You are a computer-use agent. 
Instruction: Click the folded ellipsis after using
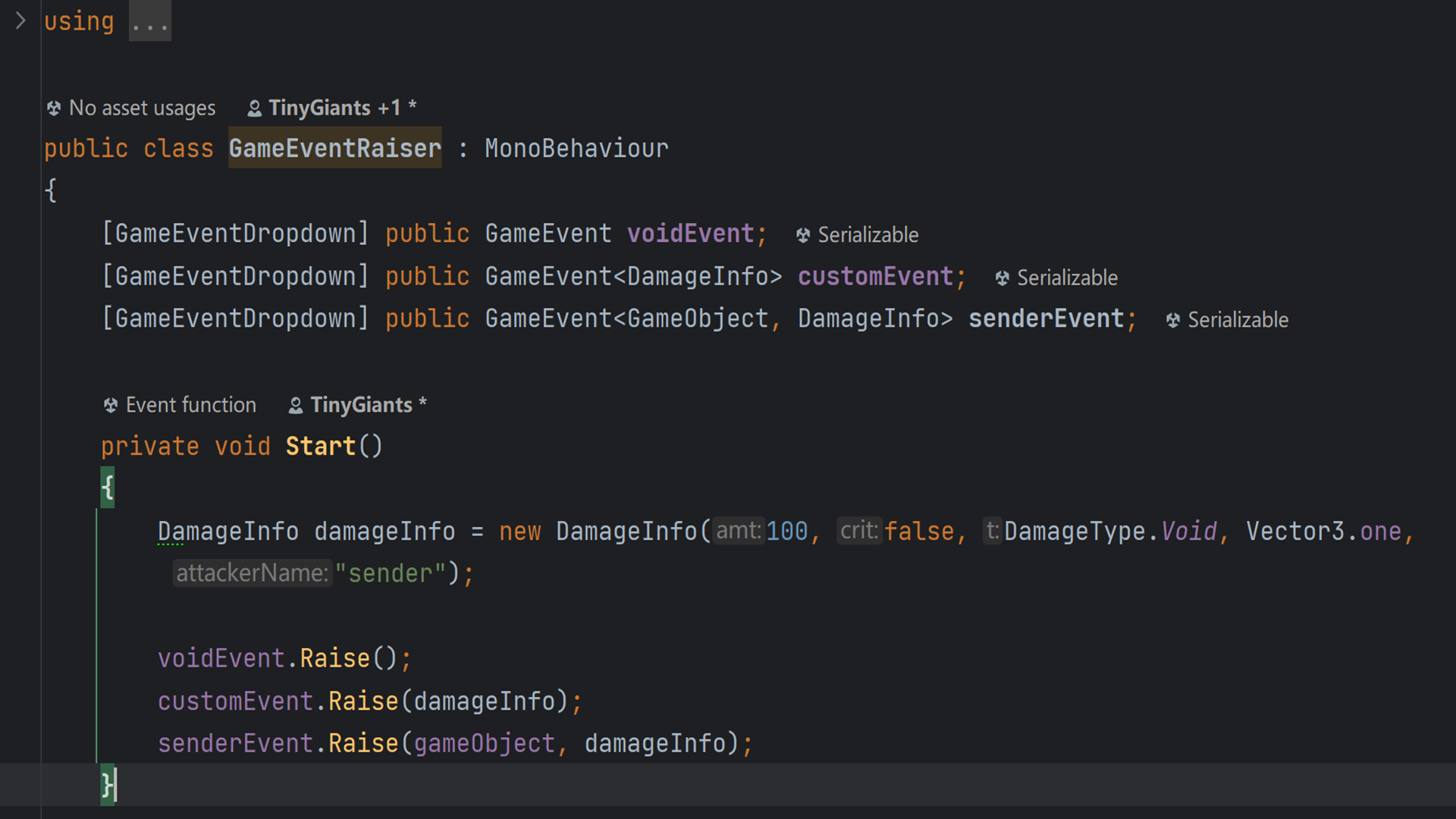[149, 23]
